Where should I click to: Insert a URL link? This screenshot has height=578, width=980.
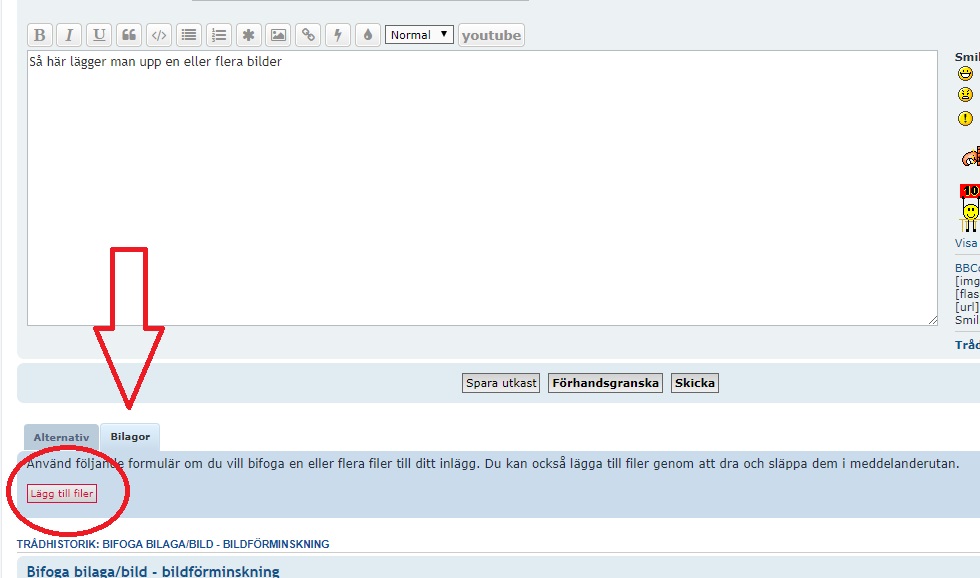coord(308,35)
